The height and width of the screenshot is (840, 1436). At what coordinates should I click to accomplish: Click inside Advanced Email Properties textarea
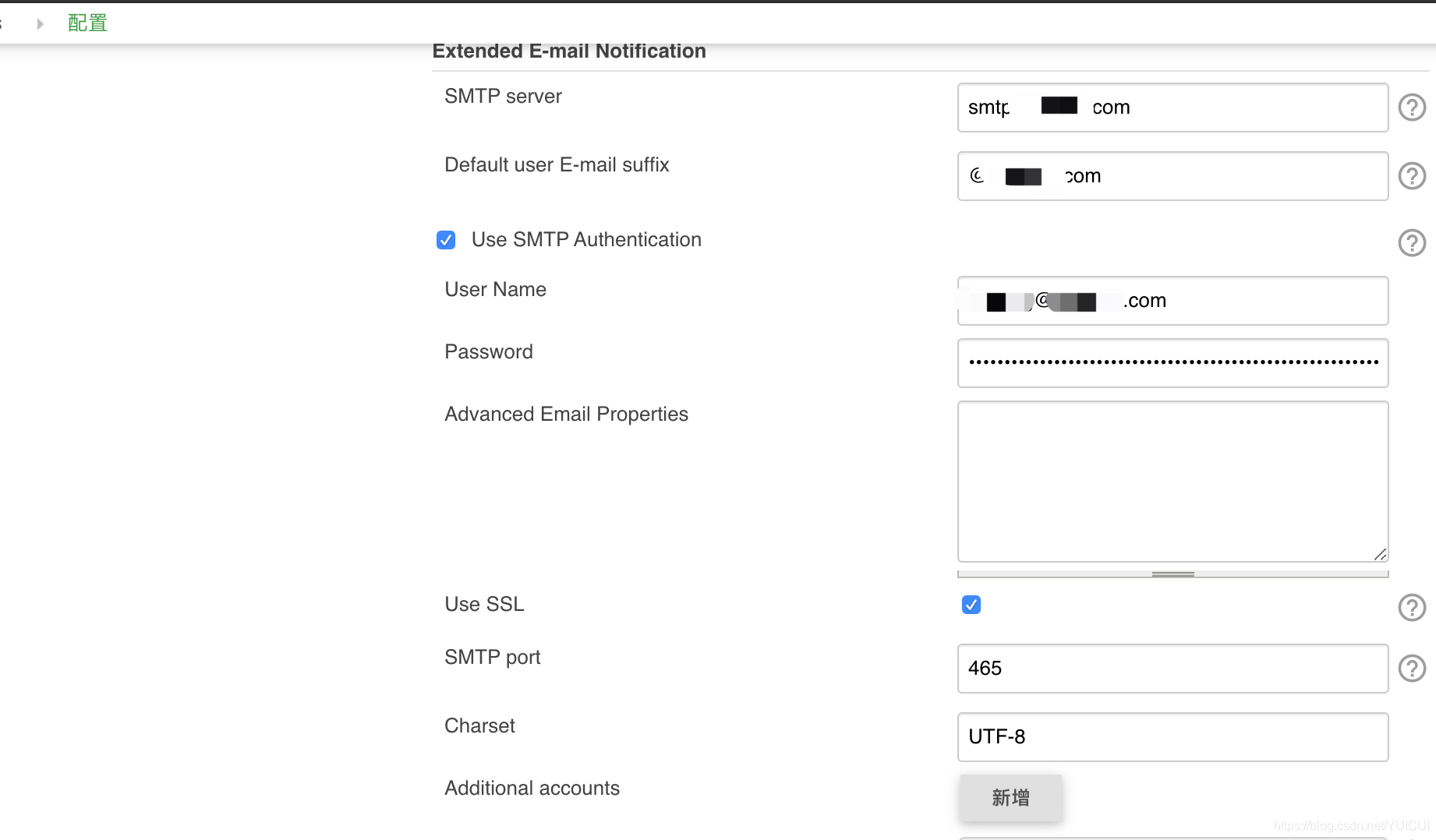1172,482
